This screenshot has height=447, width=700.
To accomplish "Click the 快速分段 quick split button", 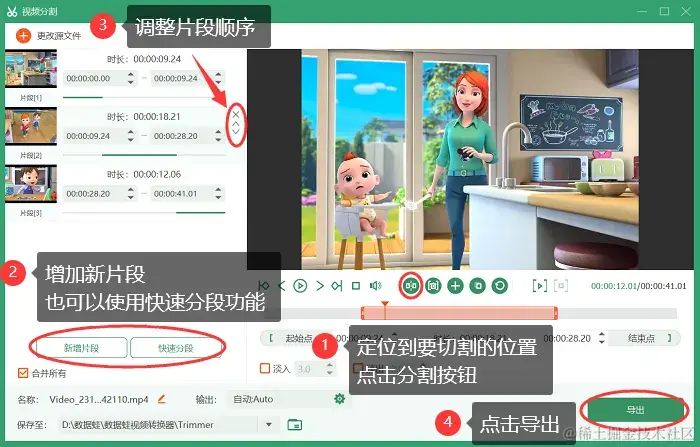I will [x=176, y=348].
